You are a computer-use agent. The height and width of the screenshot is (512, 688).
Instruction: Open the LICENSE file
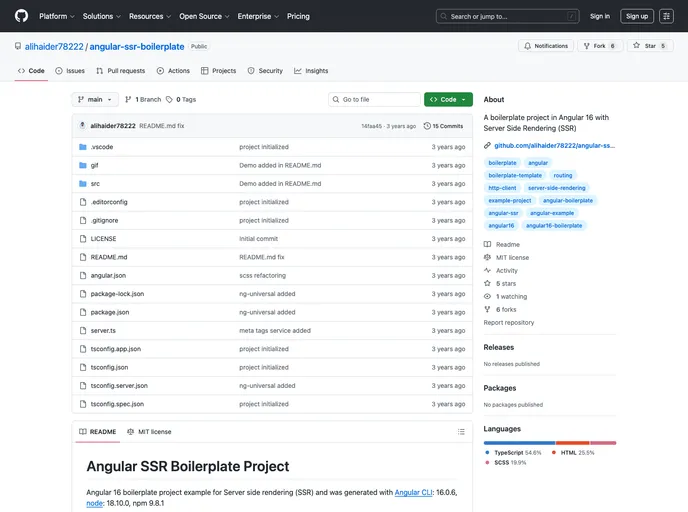(104, 239)
